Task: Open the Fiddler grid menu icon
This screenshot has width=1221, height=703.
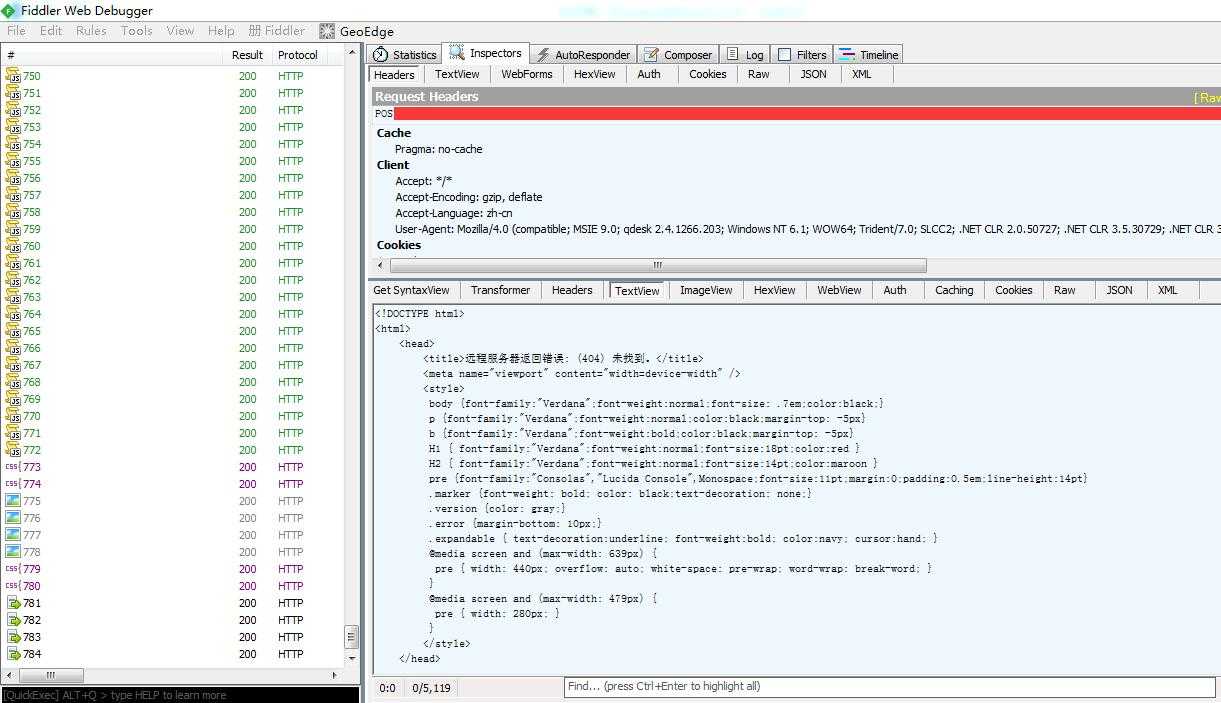Action: tap(255, 31)
